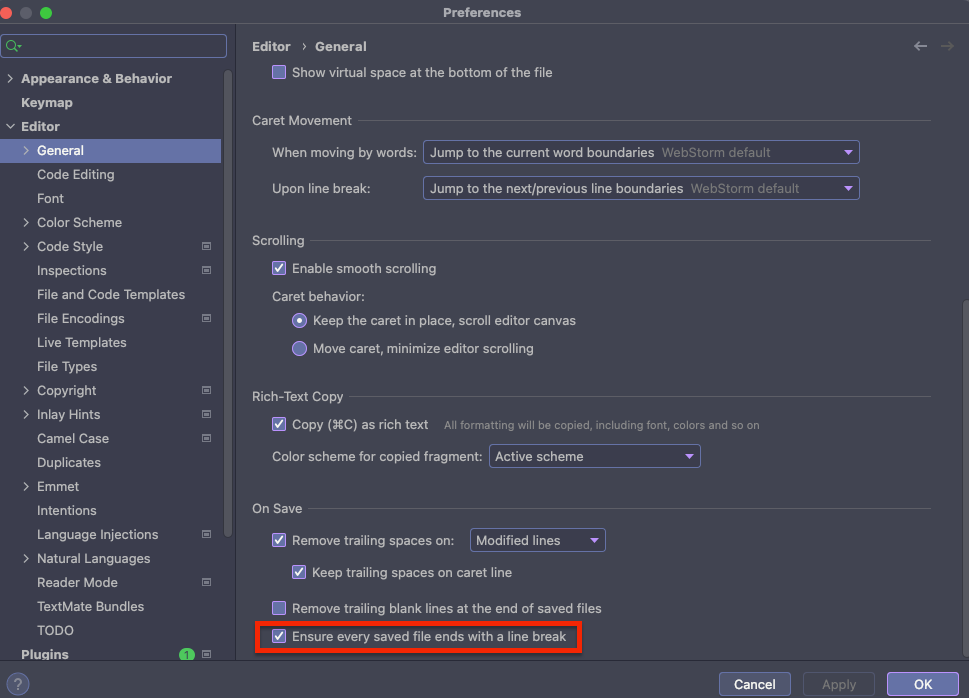969x698 pixels.
Task: Enable Remove trailing blank lines at end of files
Action: [279, 608]
